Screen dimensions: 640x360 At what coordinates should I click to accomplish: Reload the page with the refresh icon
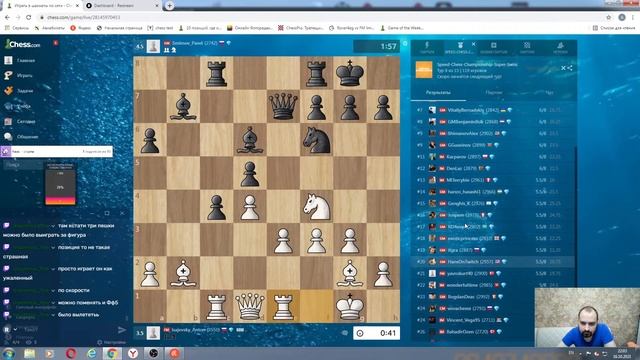pos(29,18)
